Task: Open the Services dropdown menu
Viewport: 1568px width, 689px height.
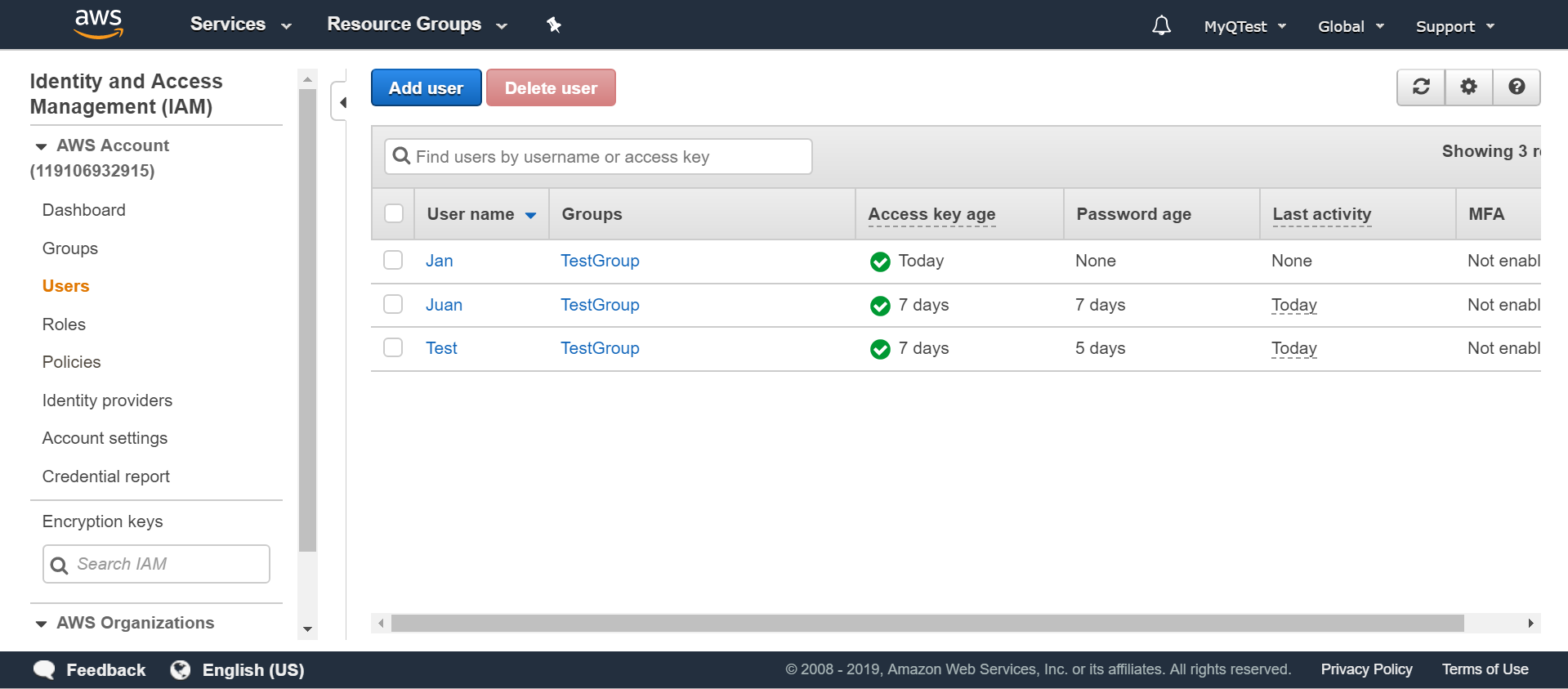Action: [x=240, y=25]
